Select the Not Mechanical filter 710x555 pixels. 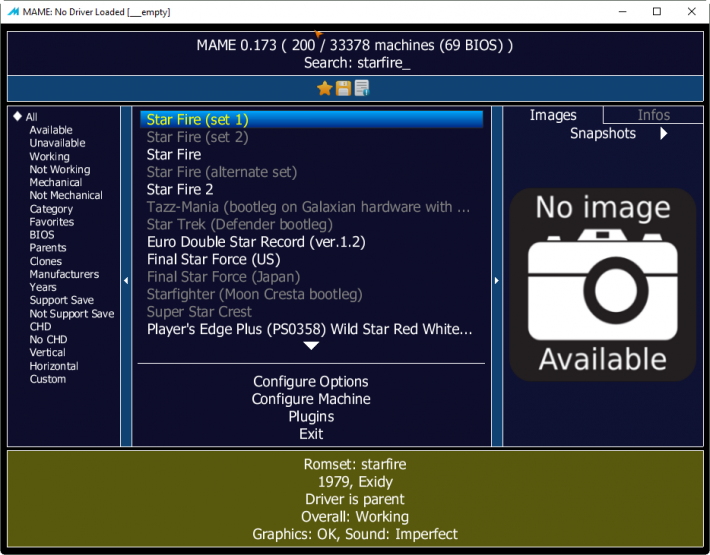click(66, 196)
